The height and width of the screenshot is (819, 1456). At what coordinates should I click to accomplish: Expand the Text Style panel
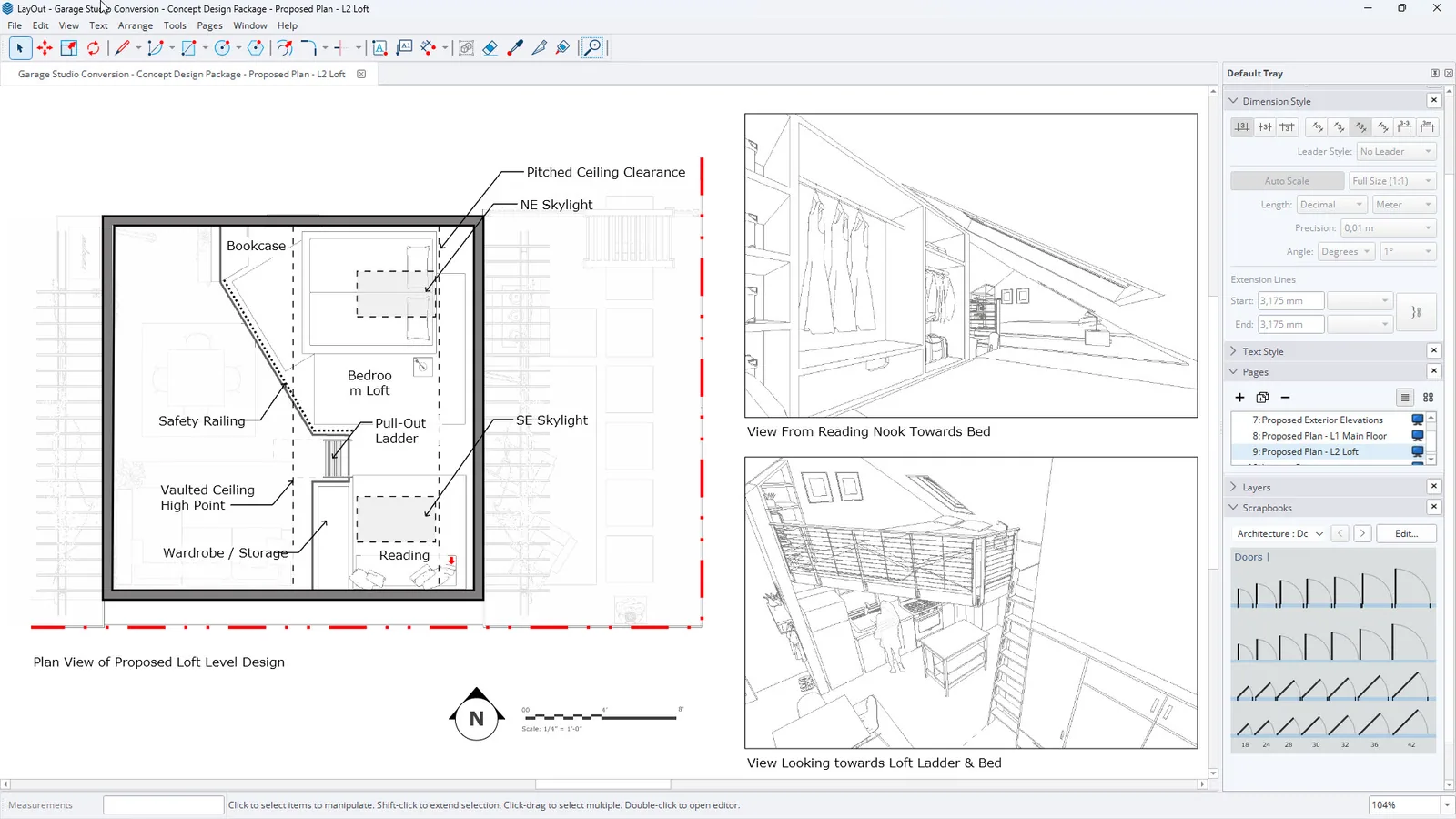pos(1234,351)
